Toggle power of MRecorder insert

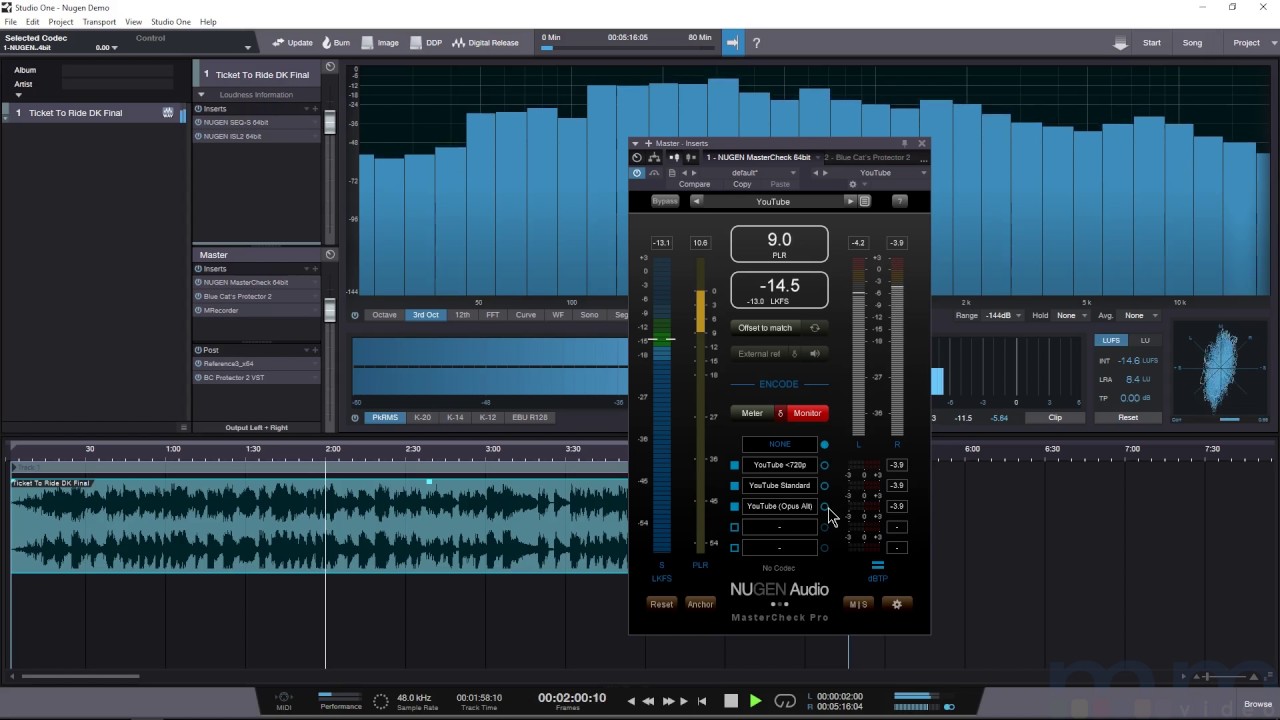click(x=198, y=311)
